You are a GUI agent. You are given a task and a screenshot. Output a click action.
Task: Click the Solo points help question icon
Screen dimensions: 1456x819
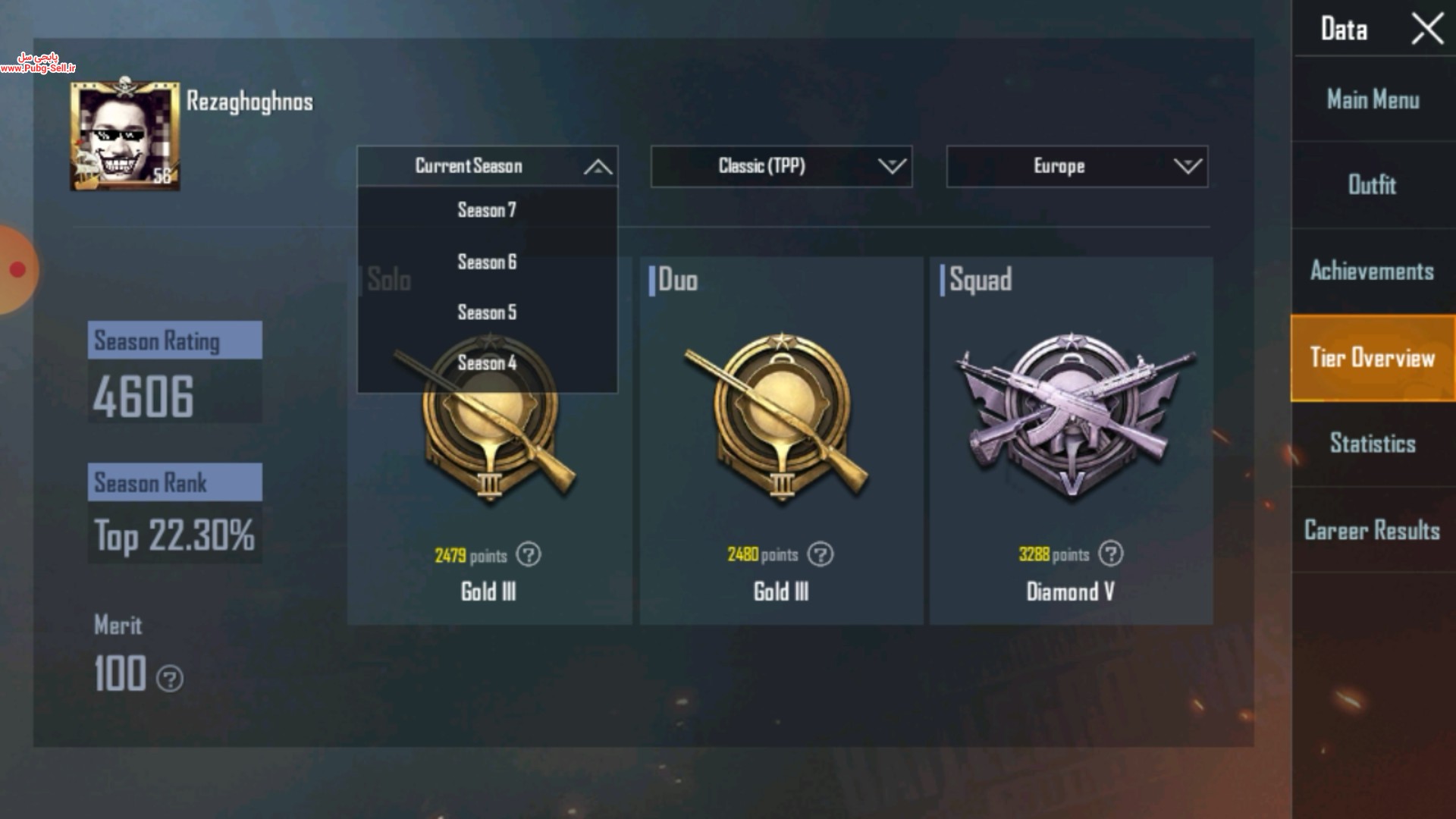point(529,554)
